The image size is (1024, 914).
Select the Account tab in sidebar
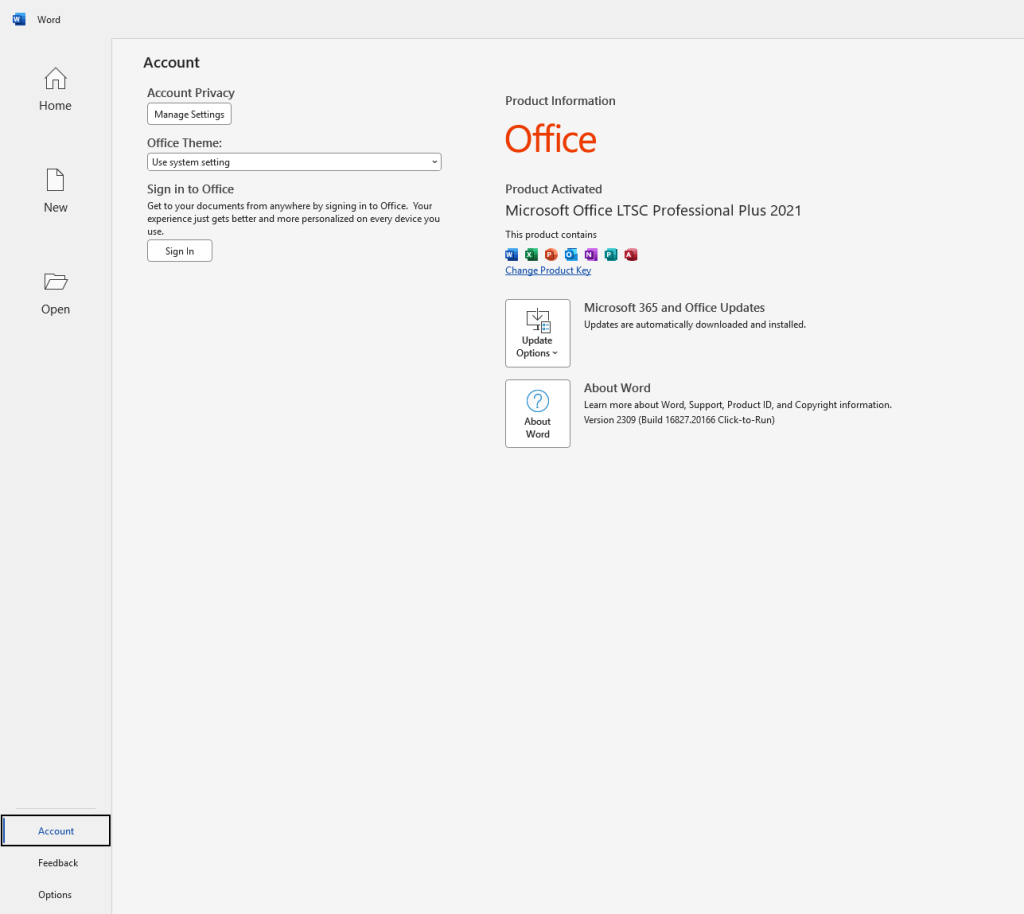(56, 830)
